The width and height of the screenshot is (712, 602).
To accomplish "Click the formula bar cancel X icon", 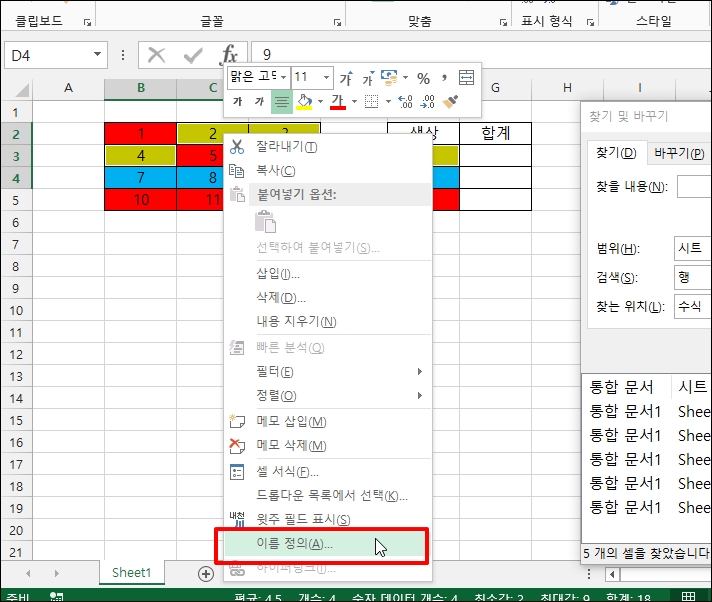I will (157, 55).
